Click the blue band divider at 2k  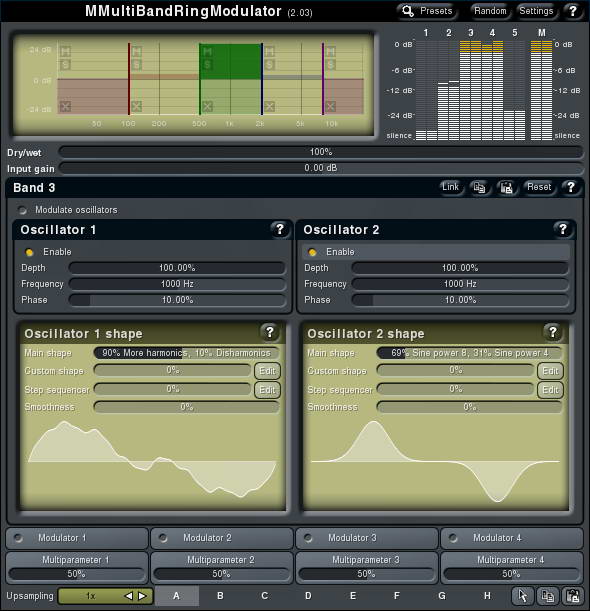click(262, 79)
